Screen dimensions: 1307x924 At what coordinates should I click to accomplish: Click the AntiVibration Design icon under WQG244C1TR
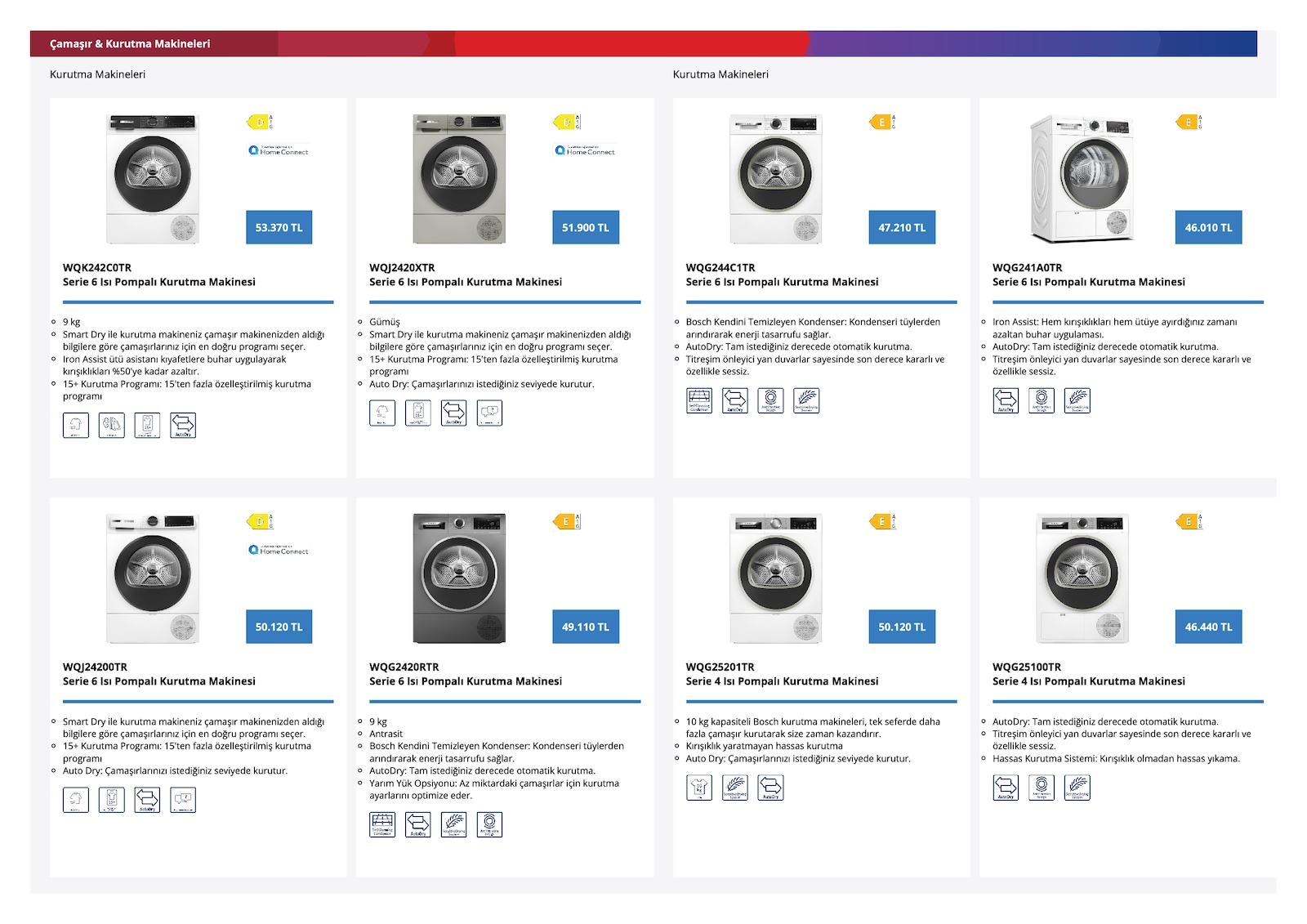pos(770,400)
